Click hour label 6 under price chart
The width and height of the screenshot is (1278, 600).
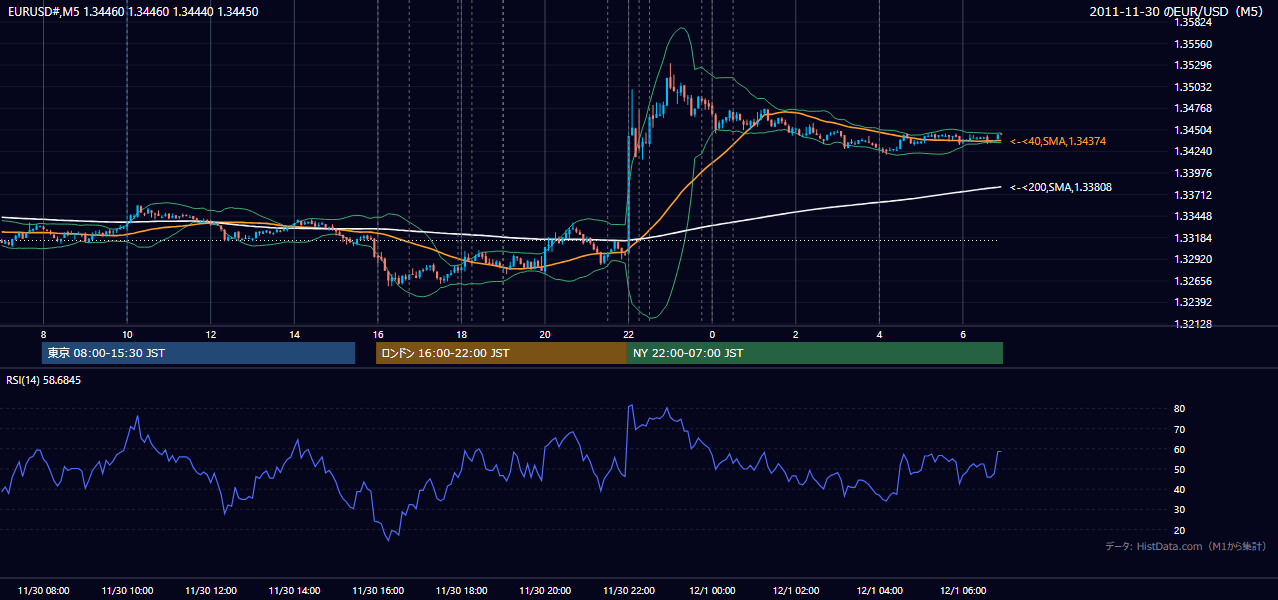[x=962, y=334]
